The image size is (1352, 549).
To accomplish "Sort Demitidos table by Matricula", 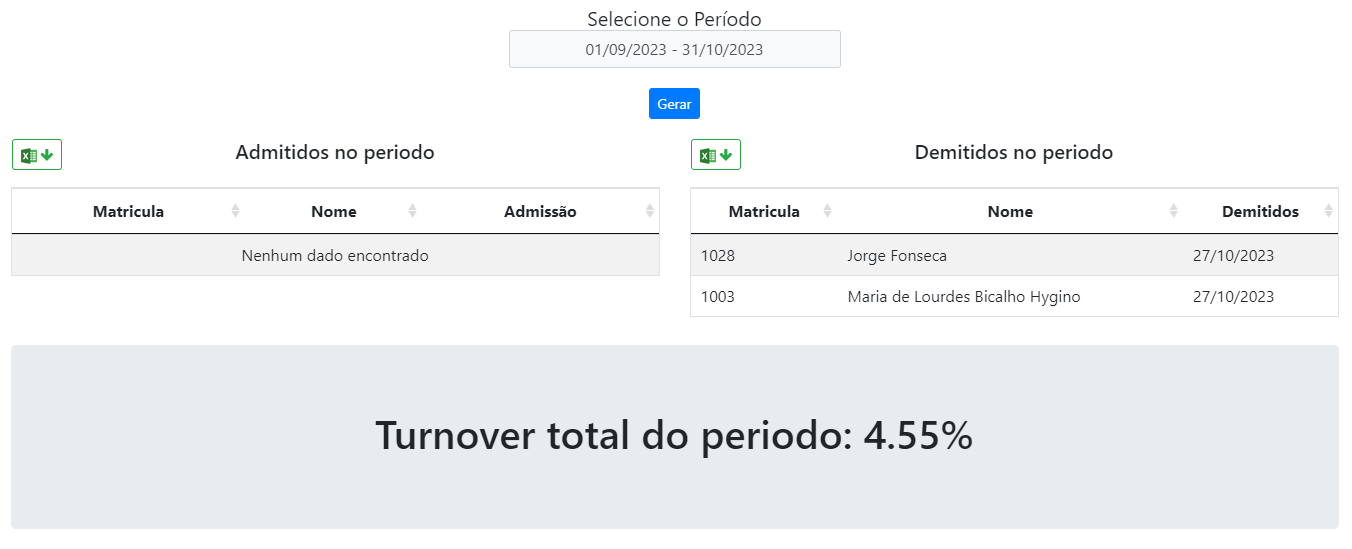I will click(x=764, y=211).
